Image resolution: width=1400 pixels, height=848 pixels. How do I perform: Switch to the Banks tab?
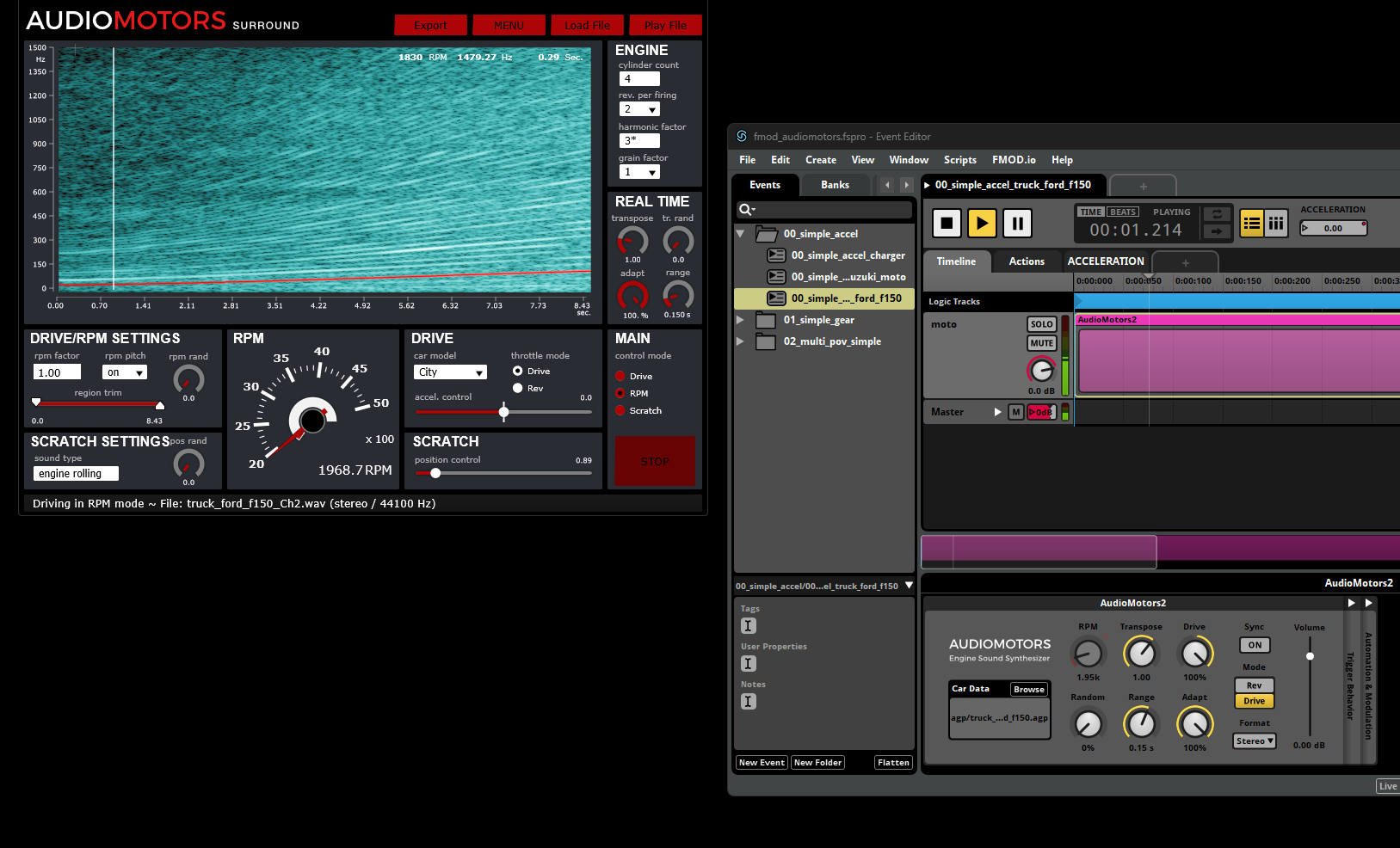point(835,185)
